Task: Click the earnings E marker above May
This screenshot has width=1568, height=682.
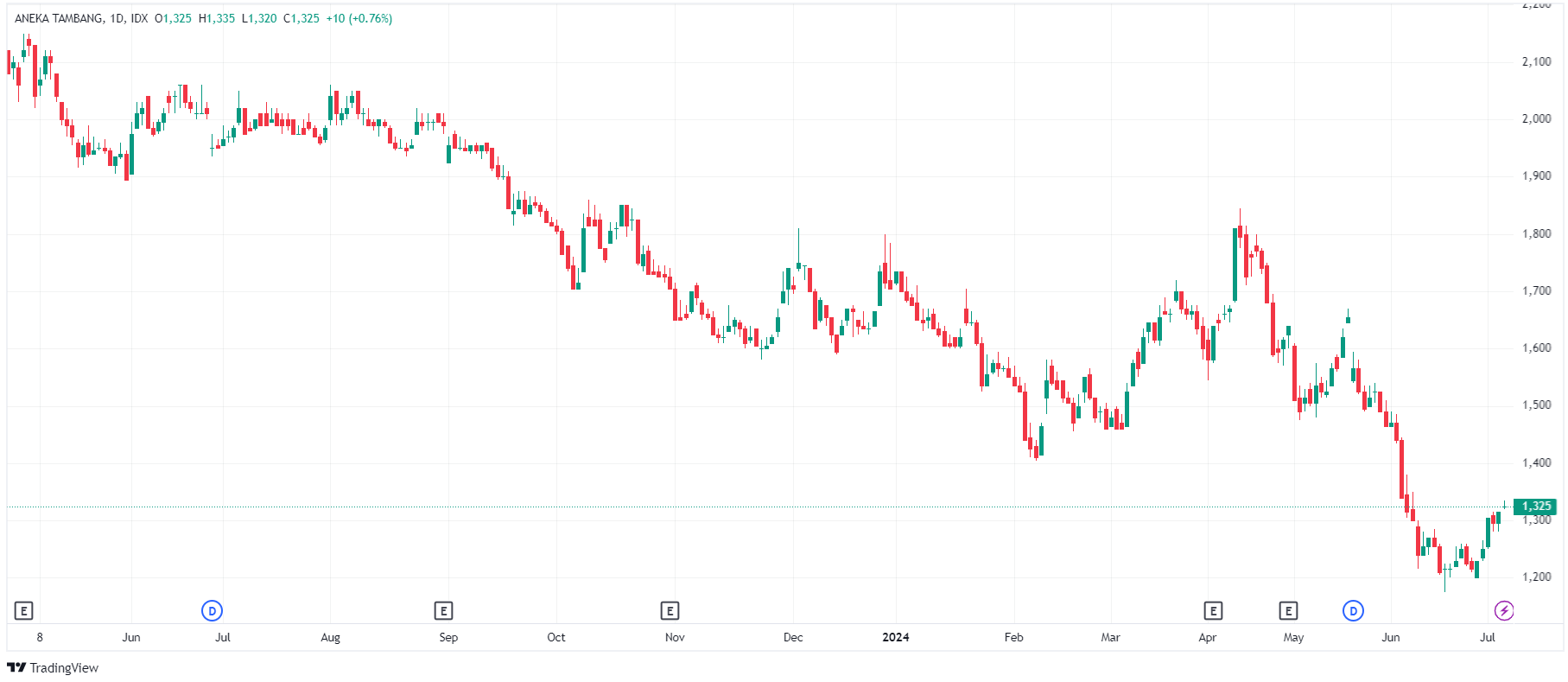Action: point(1288,611)
